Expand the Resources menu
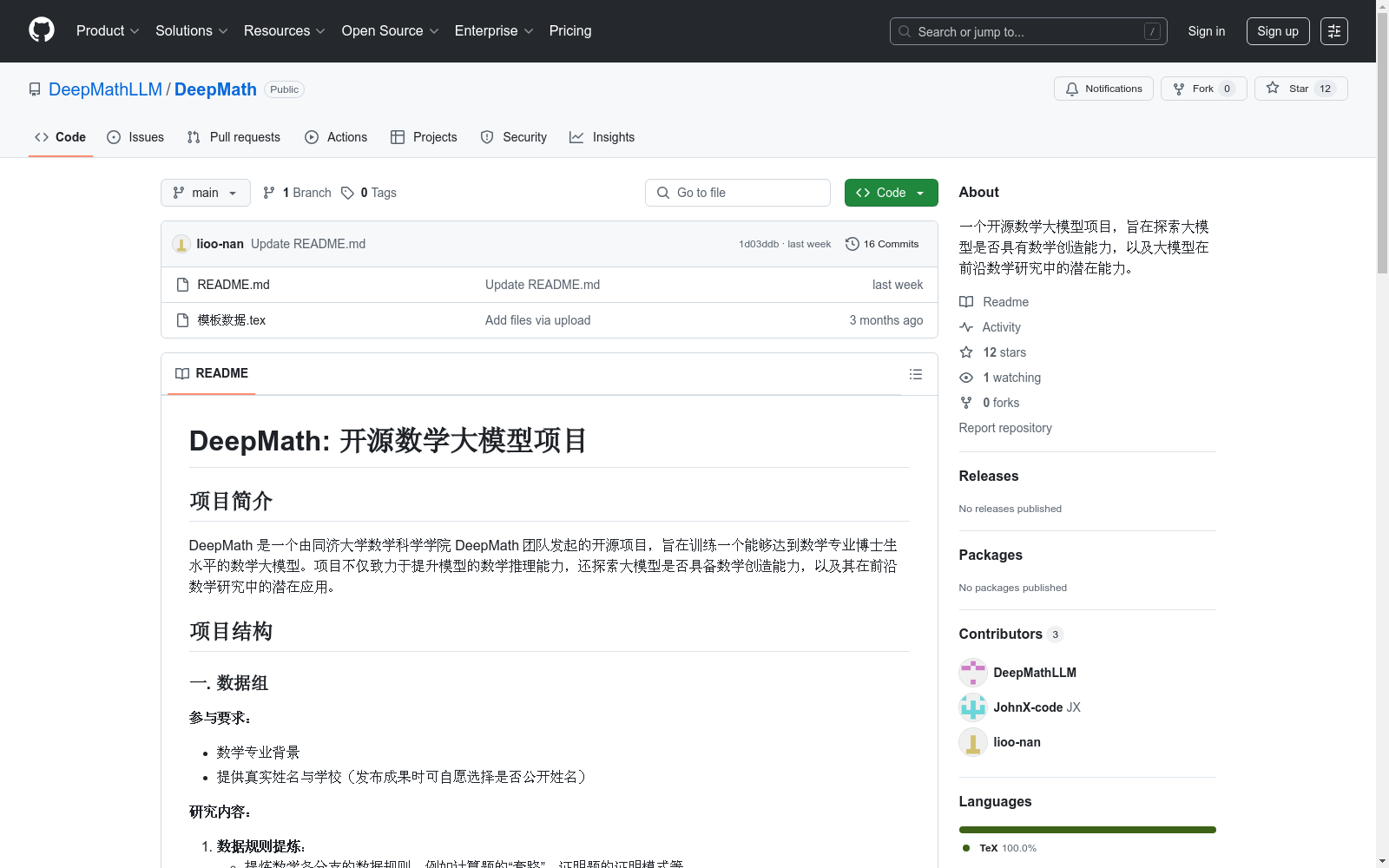Screen dimensions: 1389x868 (x=284, y=30)
